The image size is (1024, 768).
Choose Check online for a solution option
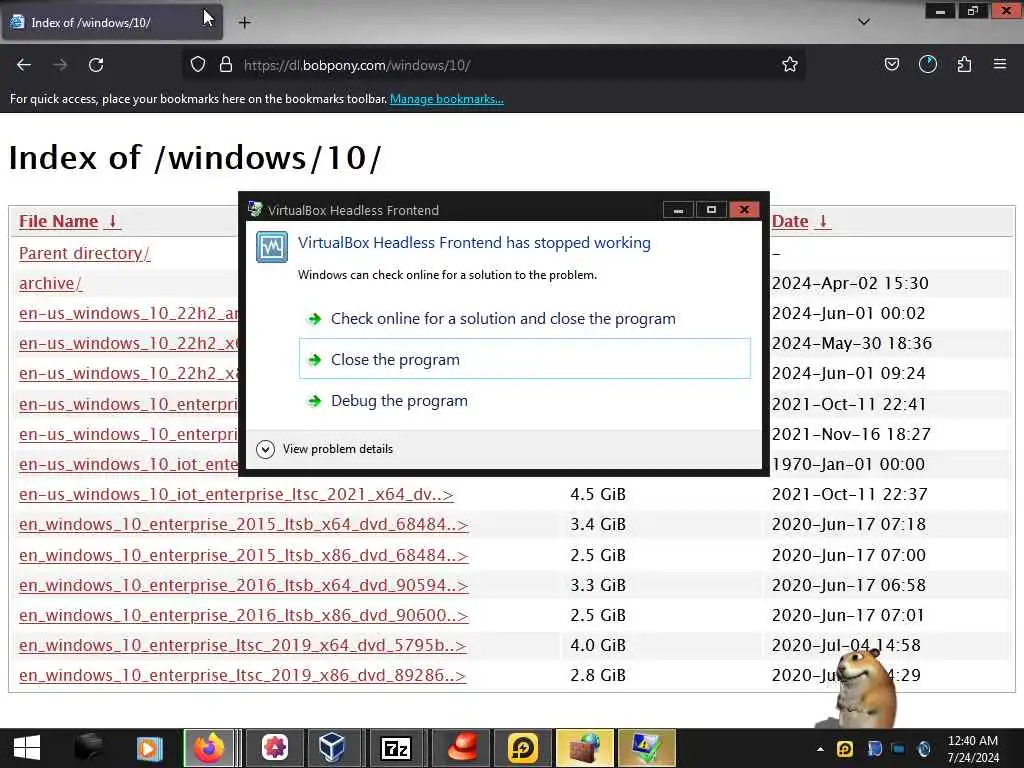click(525, 319)
